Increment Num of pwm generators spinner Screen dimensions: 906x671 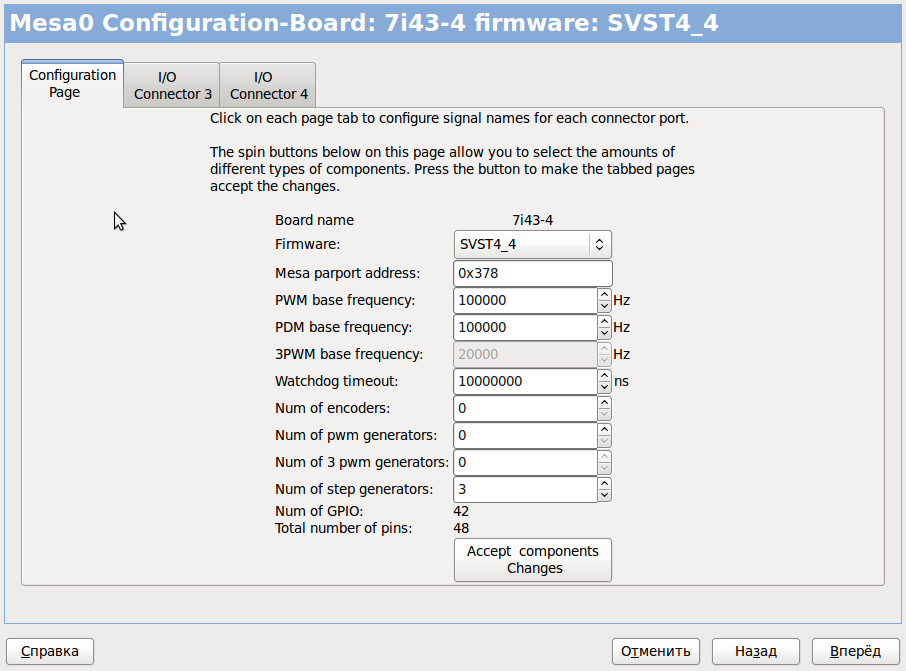[x=604, y=429]
